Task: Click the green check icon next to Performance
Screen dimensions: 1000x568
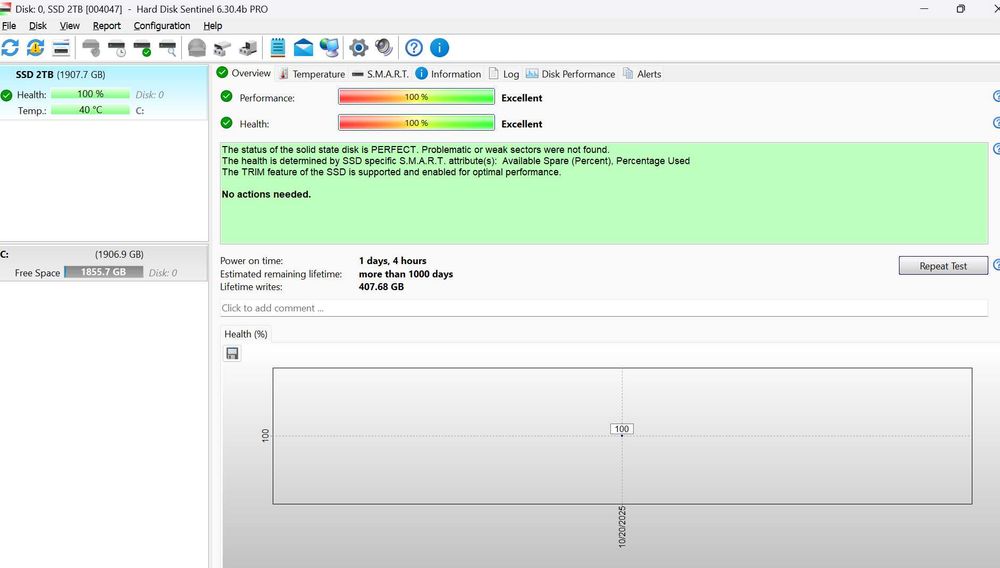Action: pos(226,97)
